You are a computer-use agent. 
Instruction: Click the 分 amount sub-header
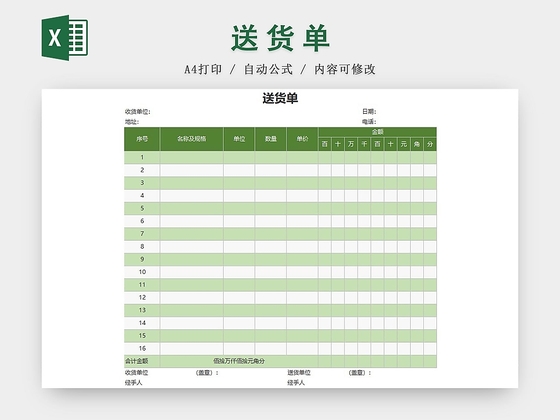click(430, 144)
